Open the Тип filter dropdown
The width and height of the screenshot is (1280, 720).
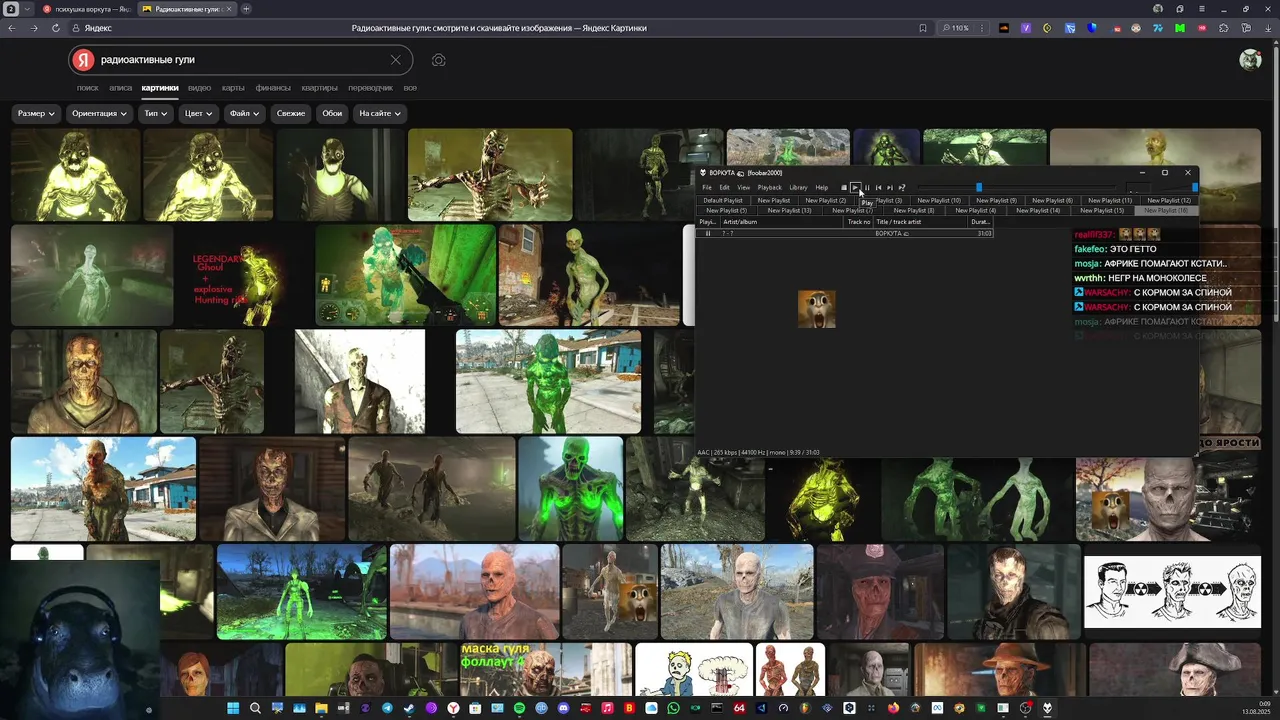pyautogui.click(x=156, y=113)
